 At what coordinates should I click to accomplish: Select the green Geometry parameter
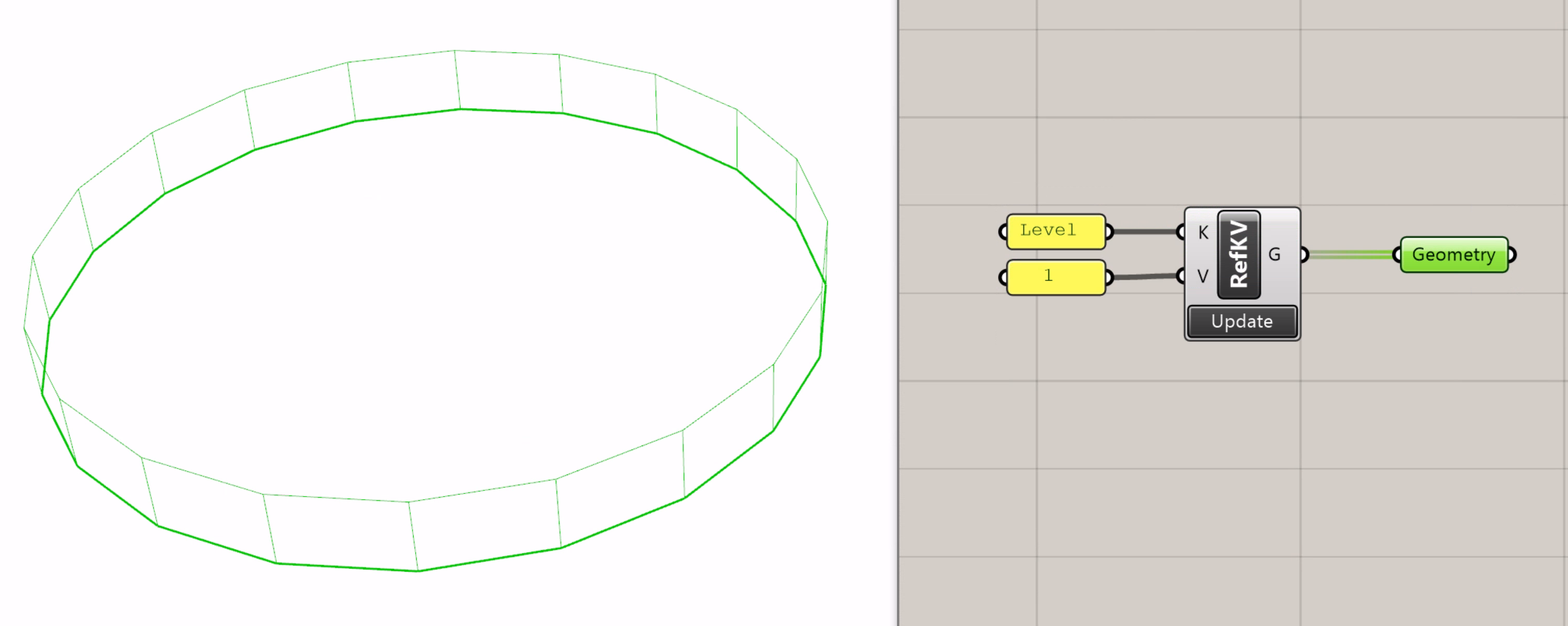coord(1454,255)
